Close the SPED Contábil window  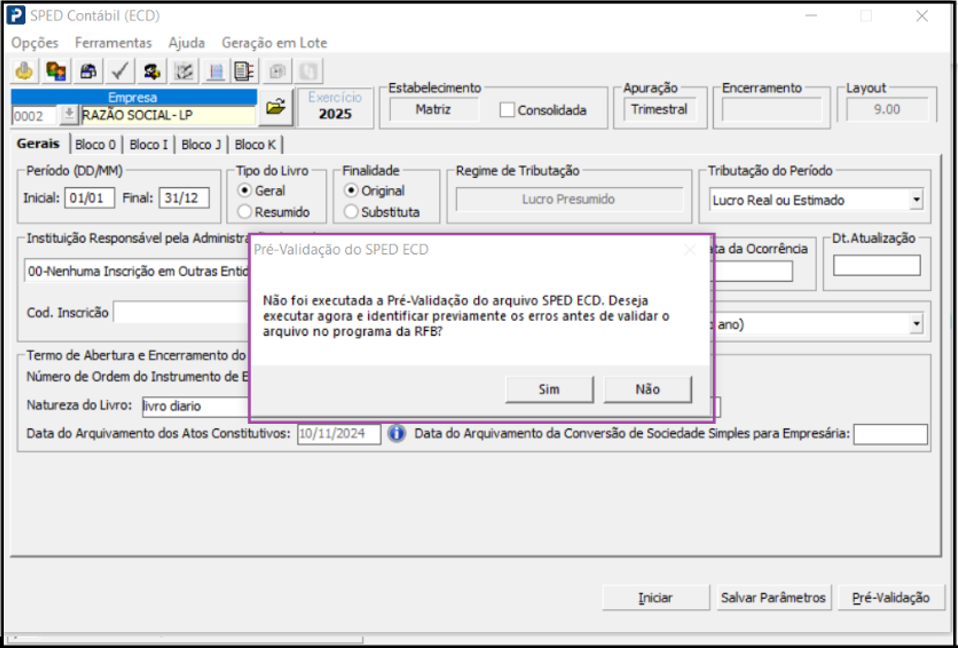(922, 16)
